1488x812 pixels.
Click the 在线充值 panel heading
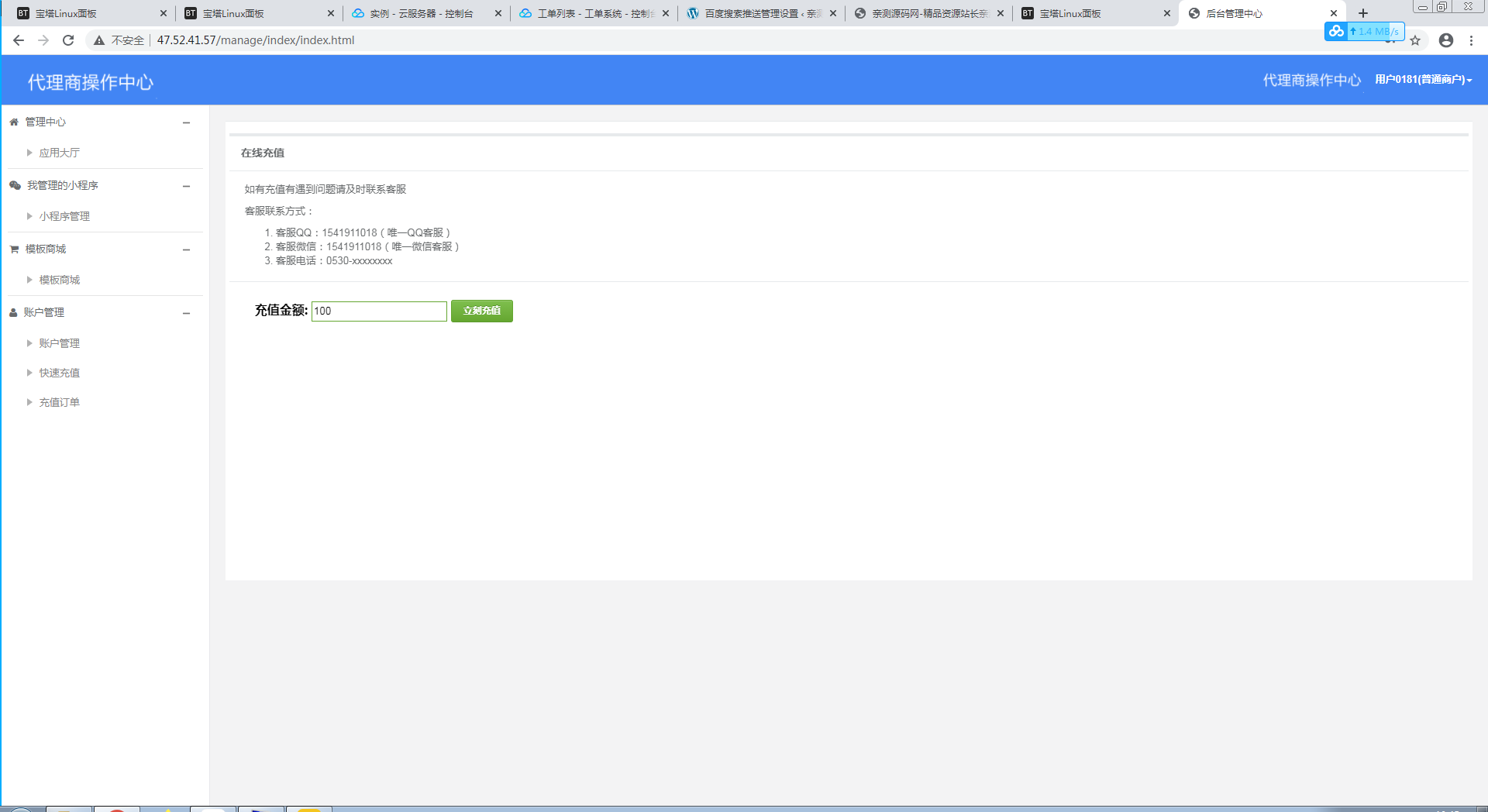click(x=263, y=153)
